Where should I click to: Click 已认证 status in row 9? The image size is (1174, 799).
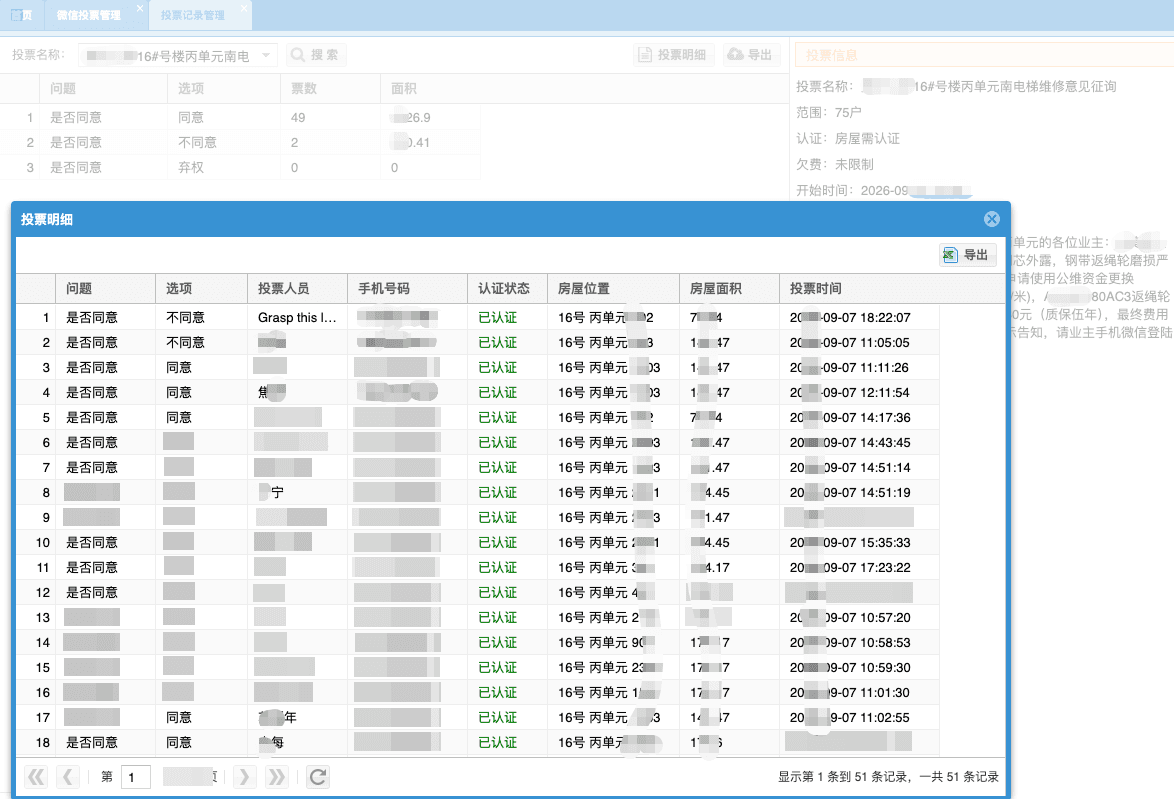pyautogui.click(x=498, y=517)
